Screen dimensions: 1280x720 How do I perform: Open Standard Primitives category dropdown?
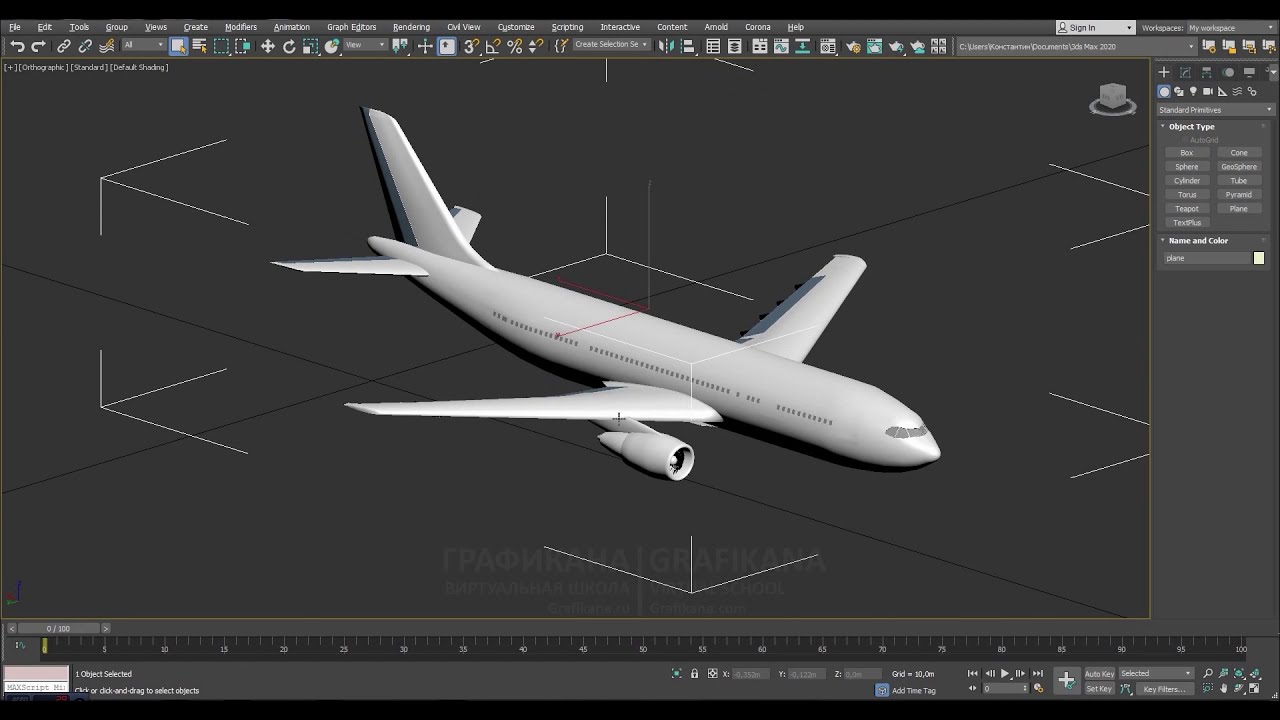click(x=1215, y=110)
